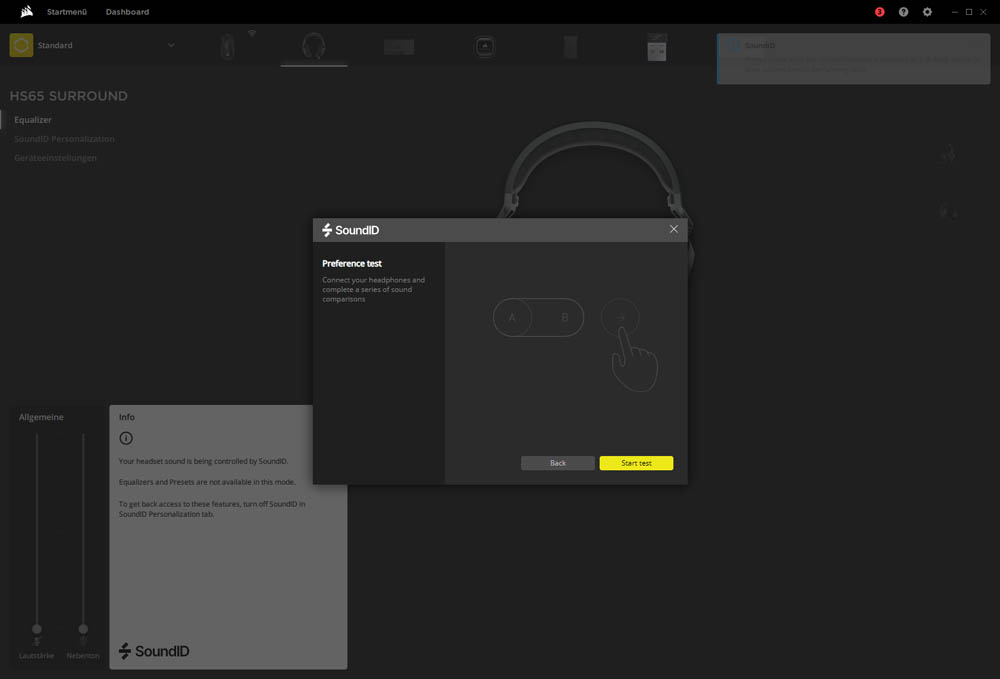The width and height of the screenshot is (1000, 679).
Task: Open Geräteeinstellungen section
Action: click(55, 157)
